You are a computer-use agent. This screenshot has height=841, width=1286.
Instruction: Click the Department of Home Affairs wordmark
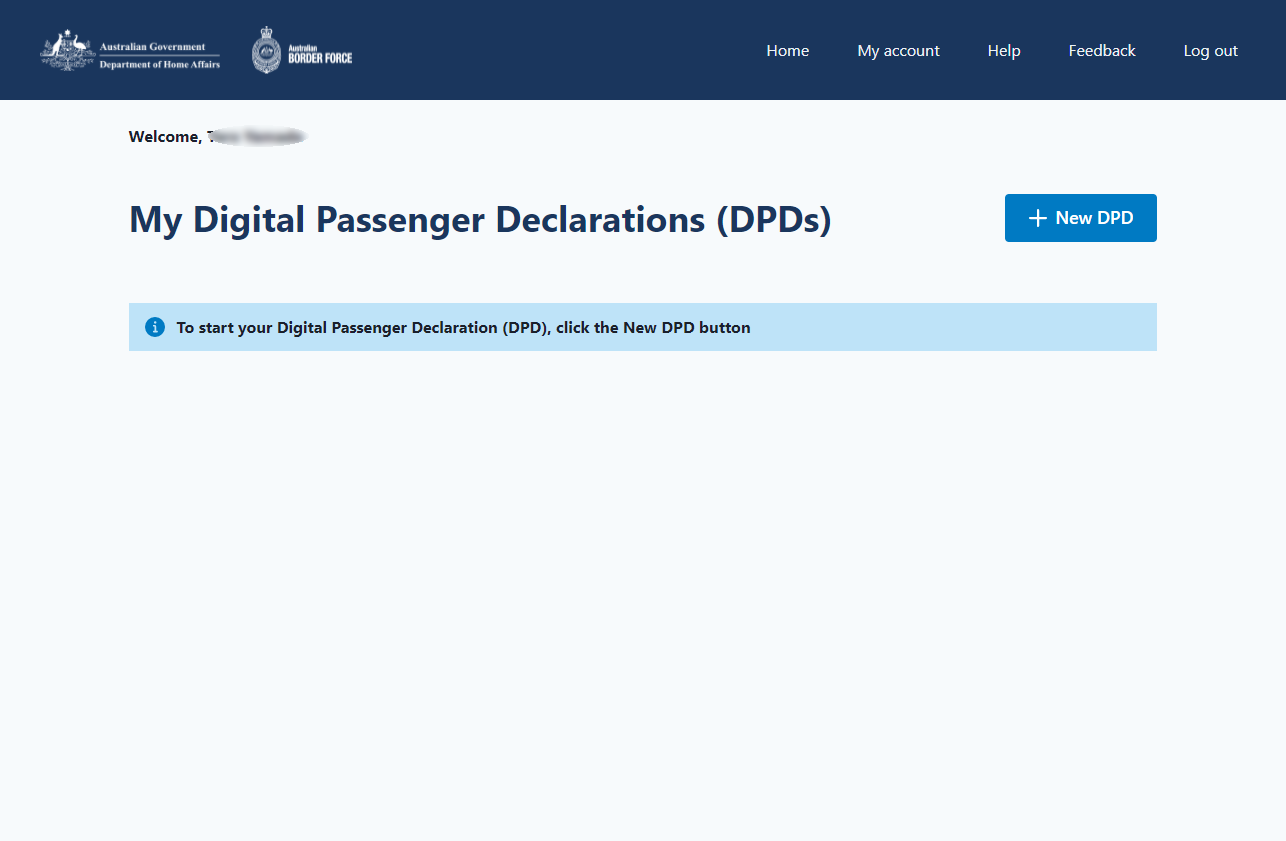[159, 64]
